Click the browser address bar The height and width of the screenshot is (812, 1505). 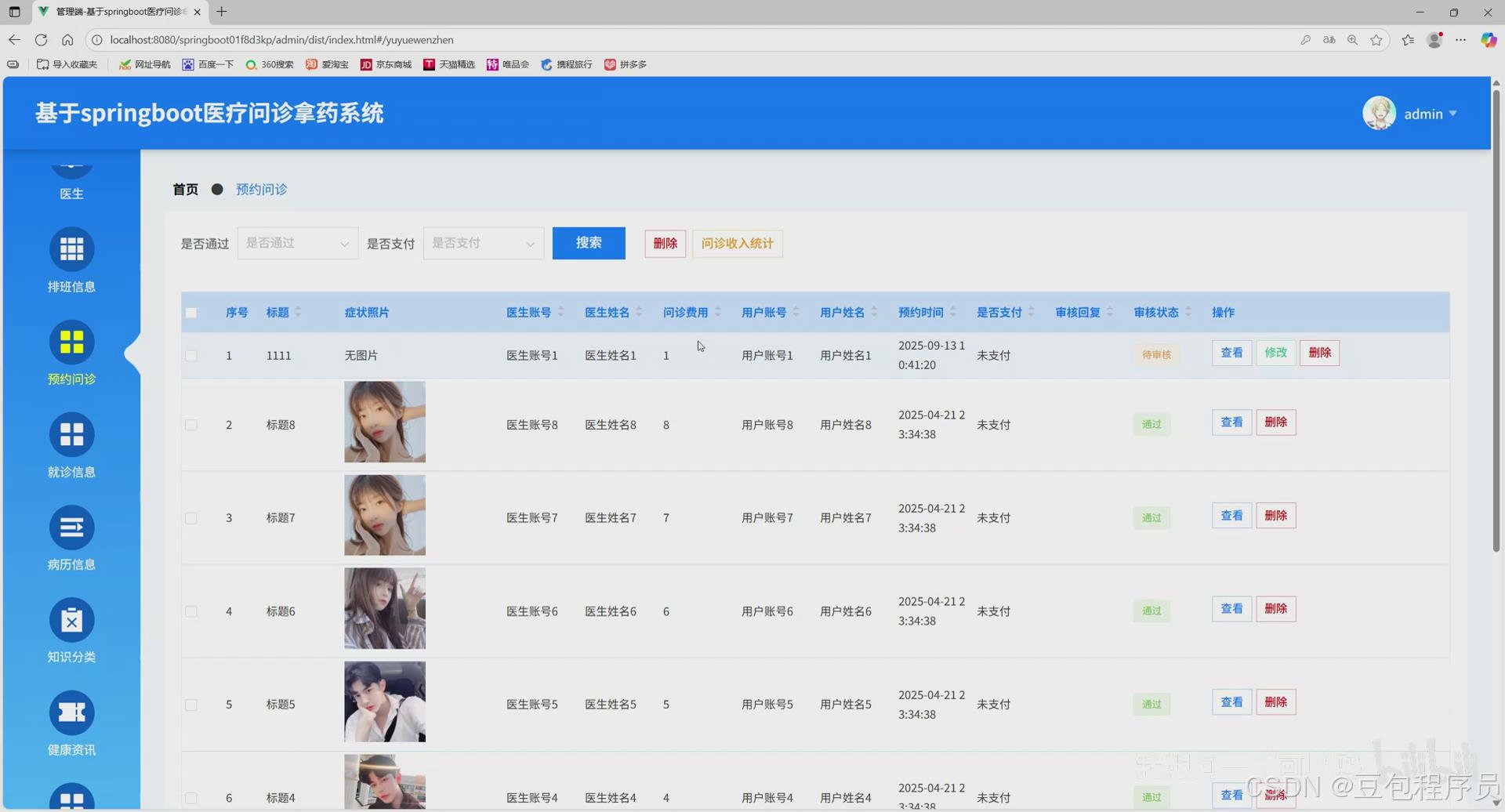(x=690, y=40)
